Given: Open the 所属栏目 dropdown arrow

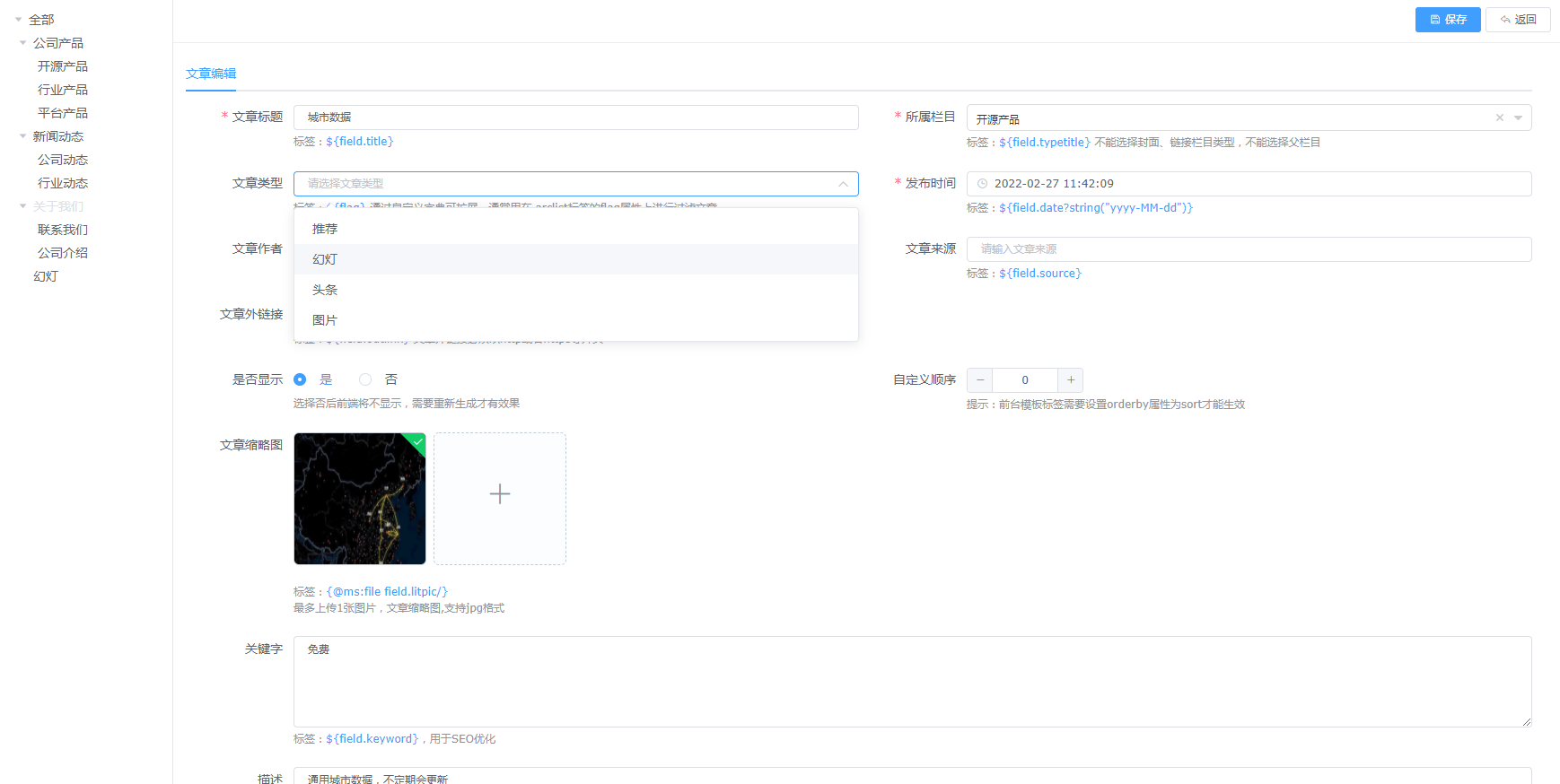Looking at the screenshot, I should point(1518,118).
